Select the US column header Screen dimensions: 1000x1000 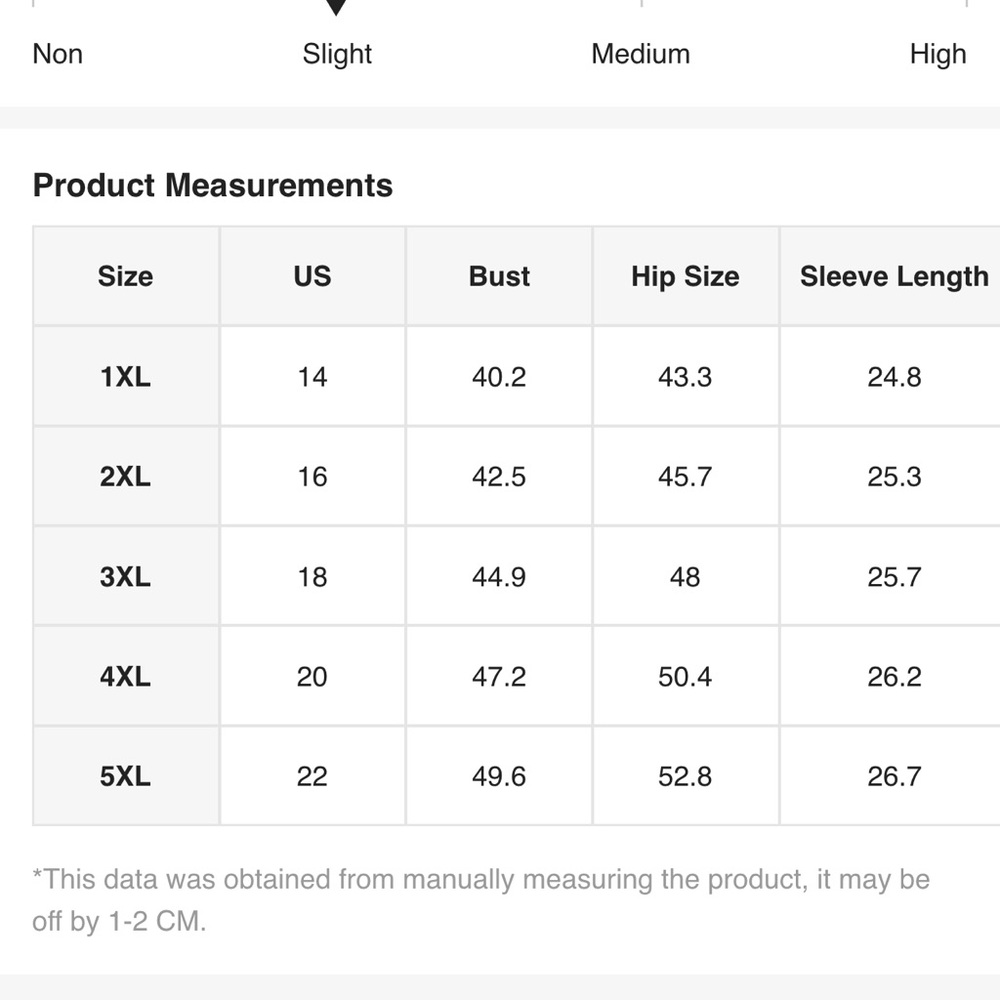tap(312, 277)
